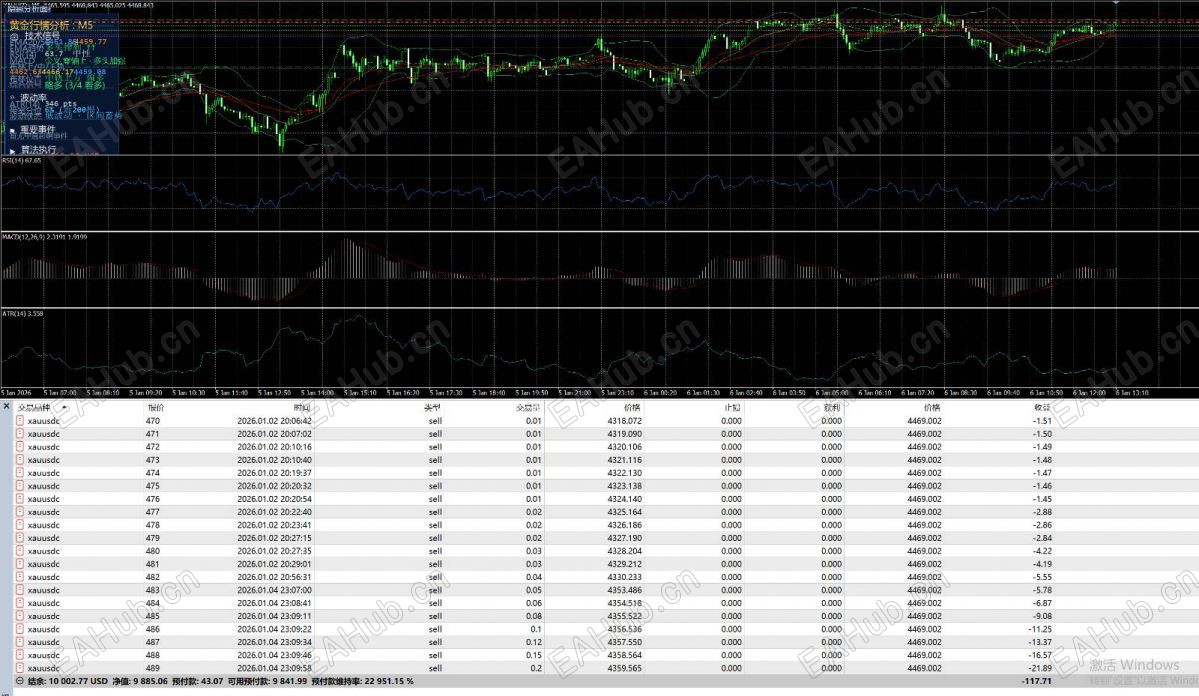
Task: Click the order icon for ticket 484
Action: pos(20,603)
